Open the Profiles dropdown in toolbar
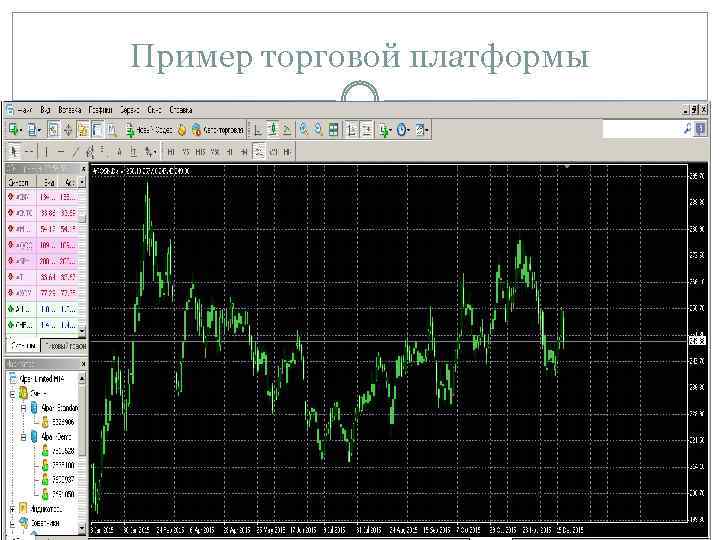Screen dimensions: 720x540 34,130
